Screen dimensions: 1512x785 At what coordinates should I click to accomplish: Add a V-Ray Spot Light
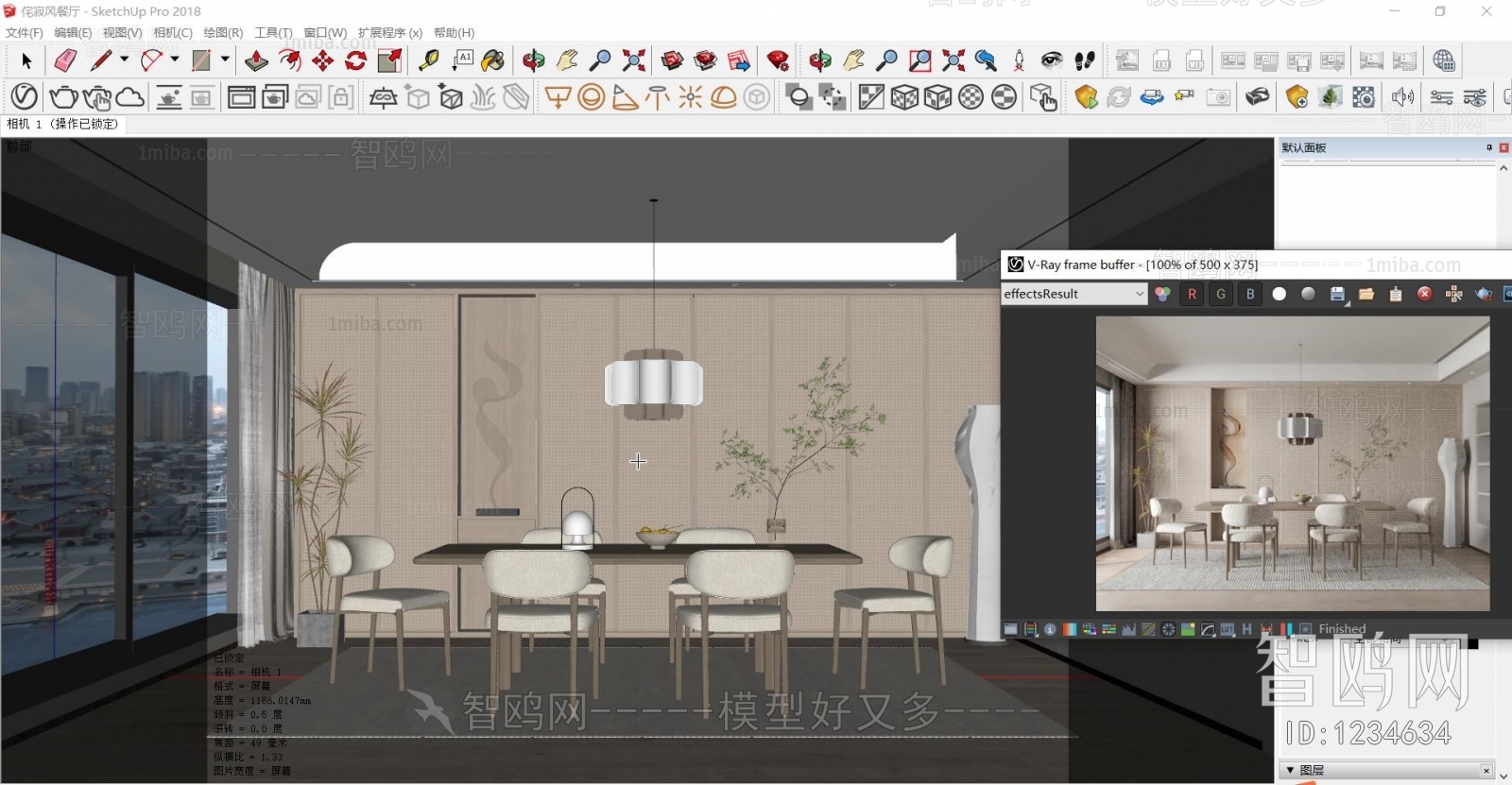(x=625, y=97)
